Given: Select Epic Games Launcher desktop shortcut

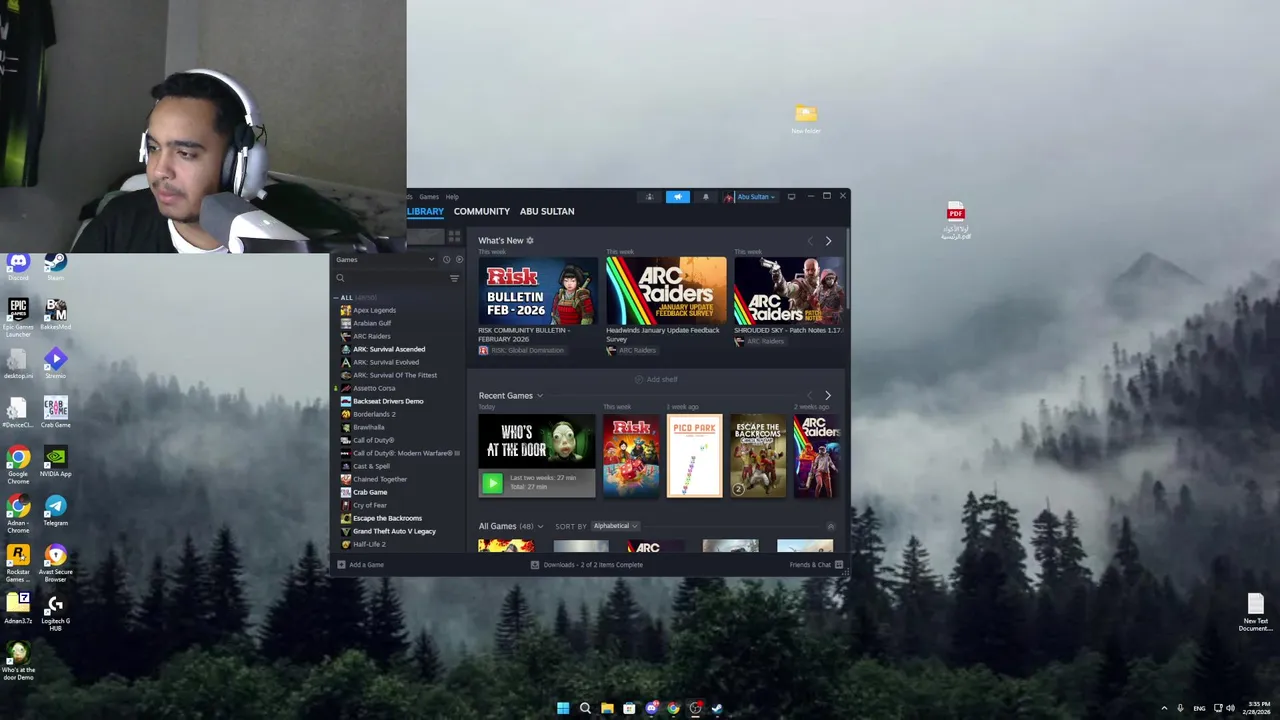Looking at the screenshot, I should [x=18, y=317].
